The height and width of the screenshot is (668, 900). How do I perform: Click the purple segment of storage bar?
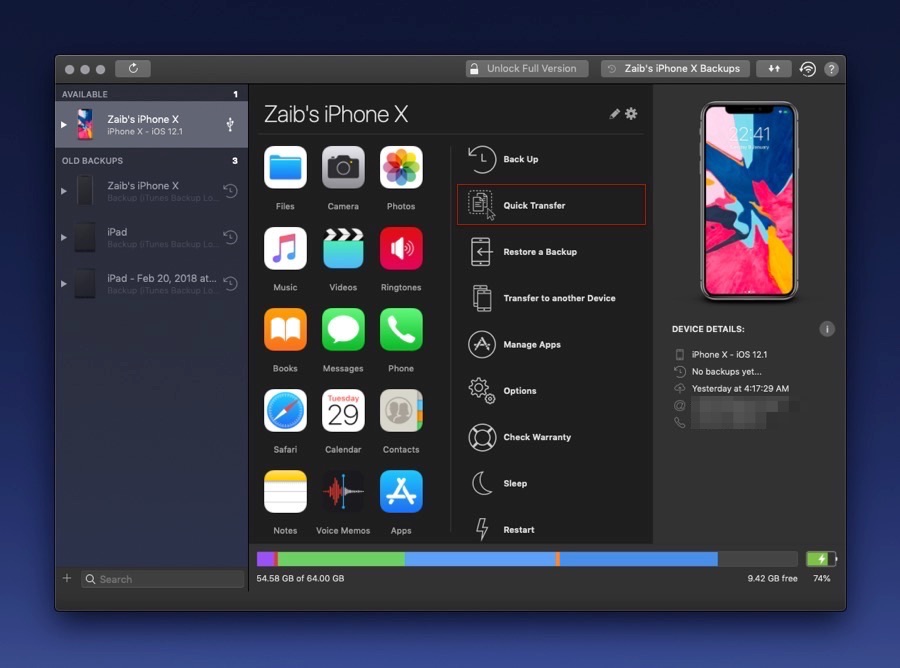point(265,558)
